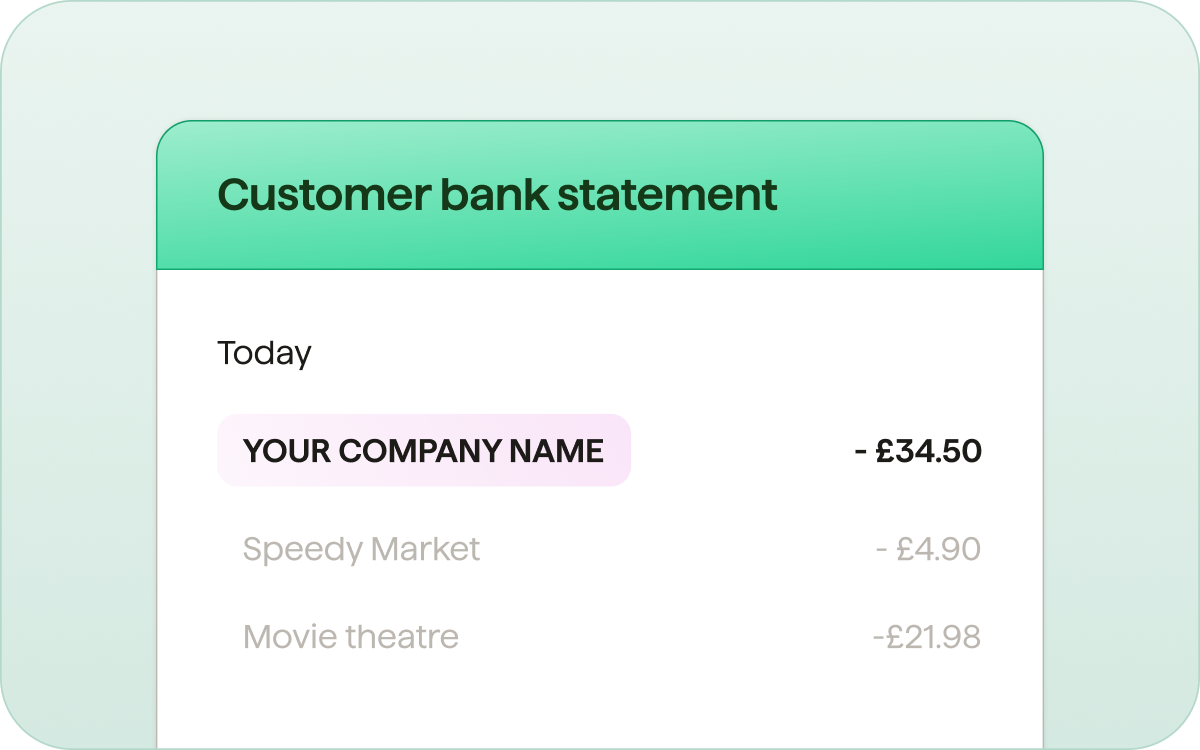
Task: Click the "Customer bank statement" heading
Action: click(x=497, y=194)
